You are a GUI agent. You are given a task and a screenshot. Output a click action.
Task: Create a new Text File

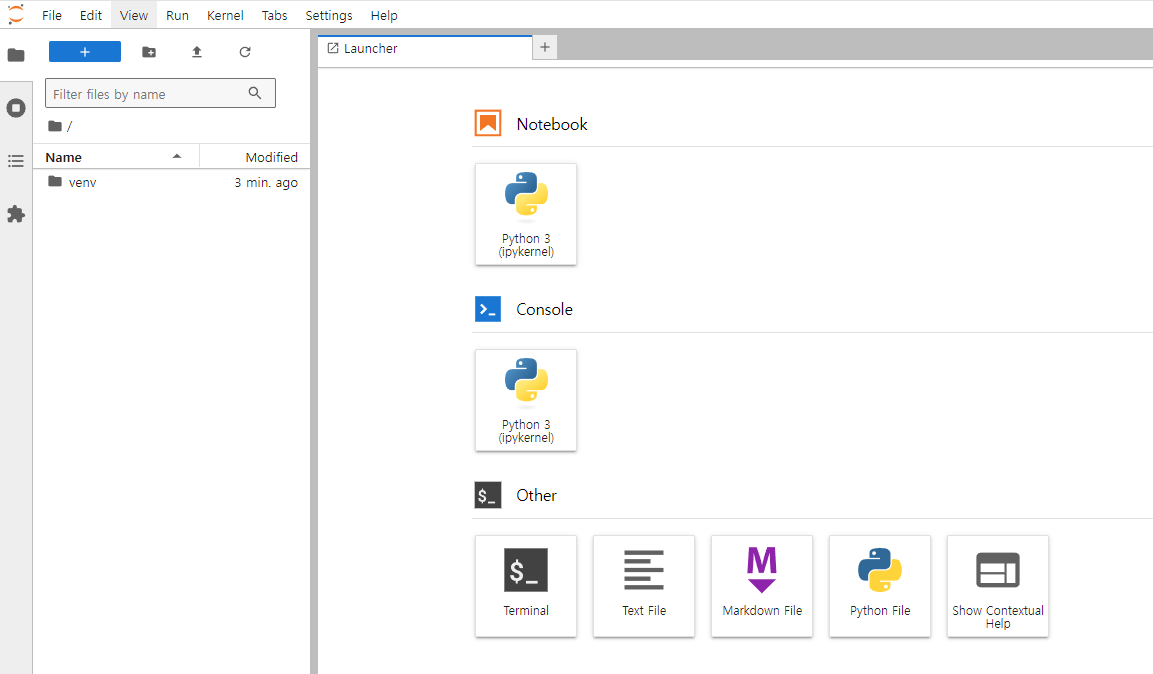(644, 586)
